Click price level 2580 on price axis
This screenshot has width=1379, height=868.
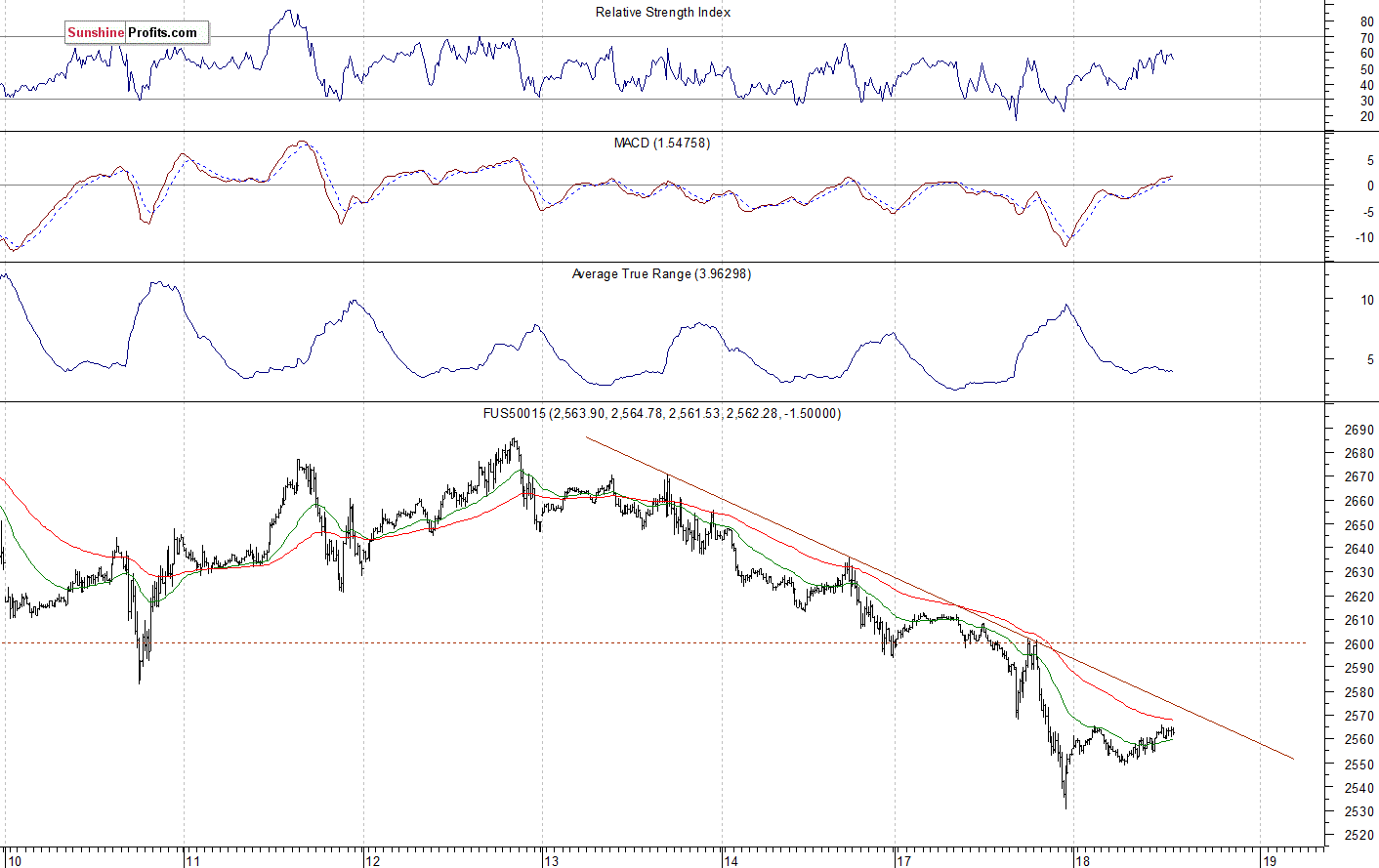[1358, 692]
